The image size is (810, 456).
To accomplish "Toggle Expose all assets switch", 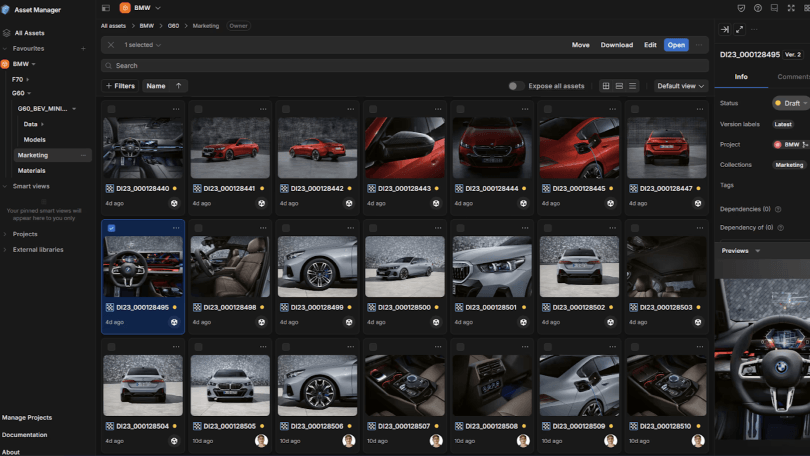I will click(x=515, y=86).
